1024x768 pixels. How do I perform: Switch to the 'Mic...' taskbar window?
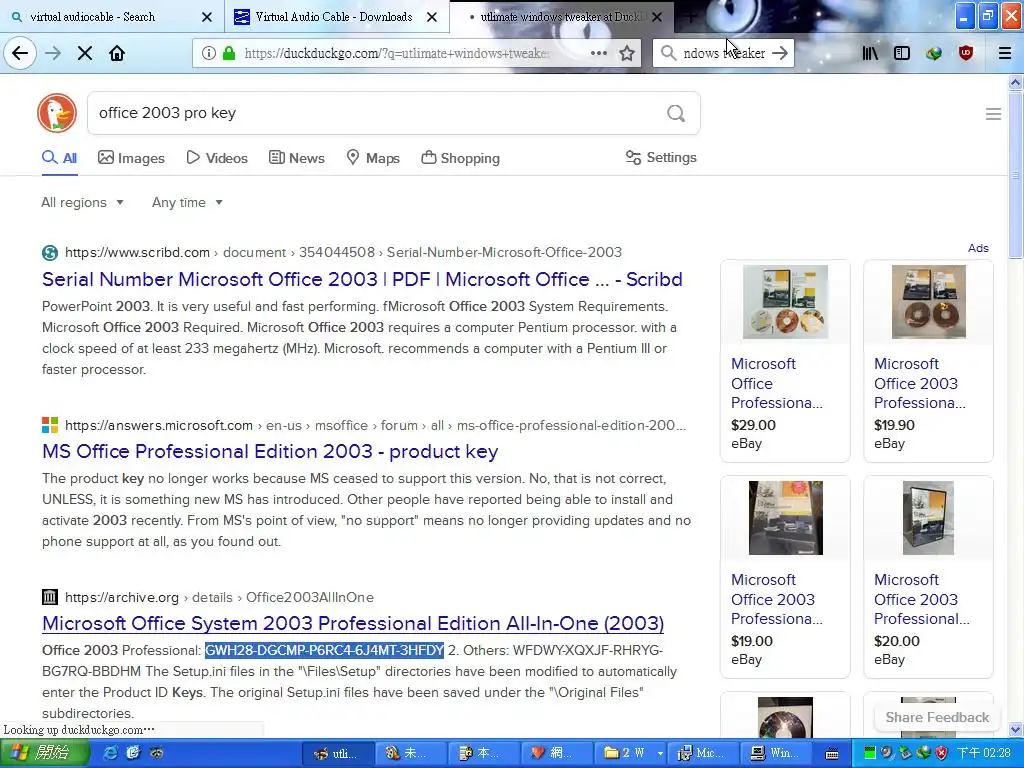[703, 754]
